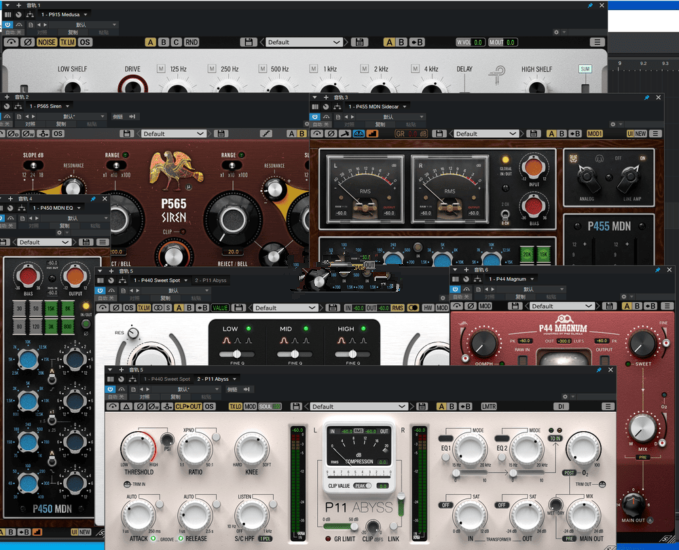Adjust LOW band Fine Q slider

click(x=236, y=354)
